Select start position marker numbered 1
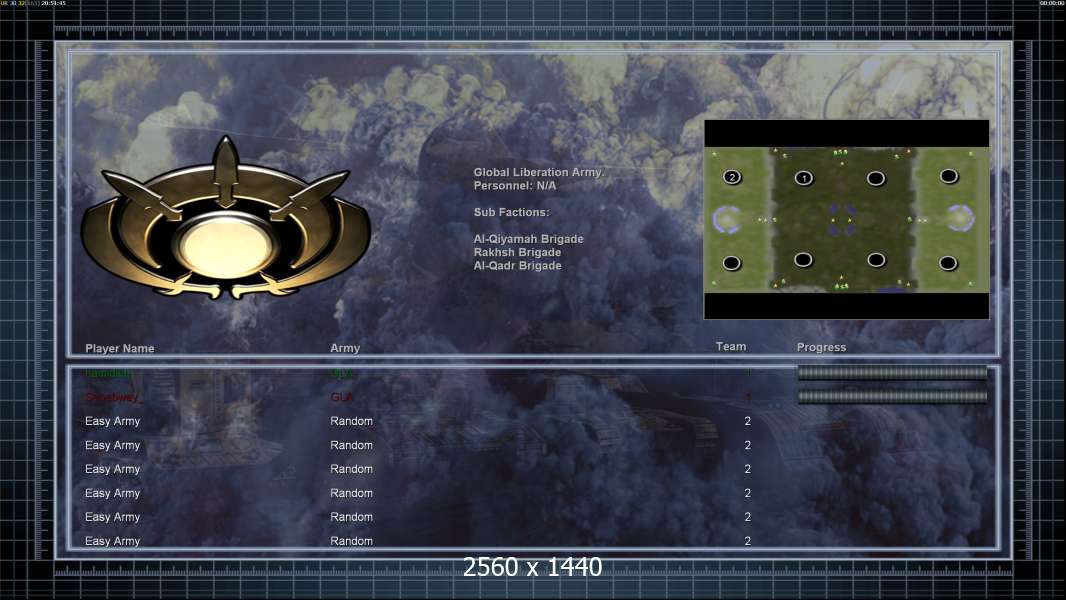Screen dimensions: 1066x600 pyautogui.click(x=804, y=178)
